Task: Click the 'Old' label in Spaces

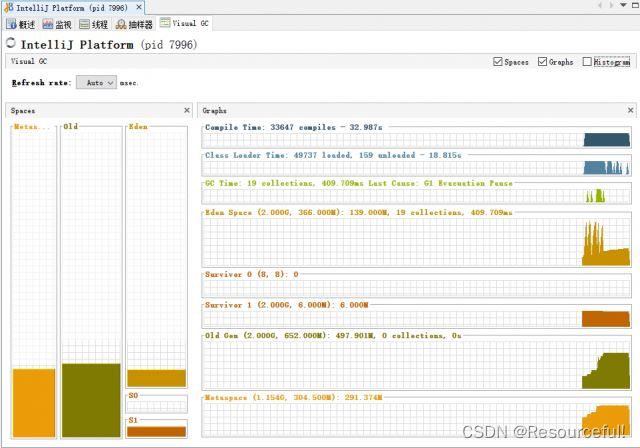Action: point(71,126)
